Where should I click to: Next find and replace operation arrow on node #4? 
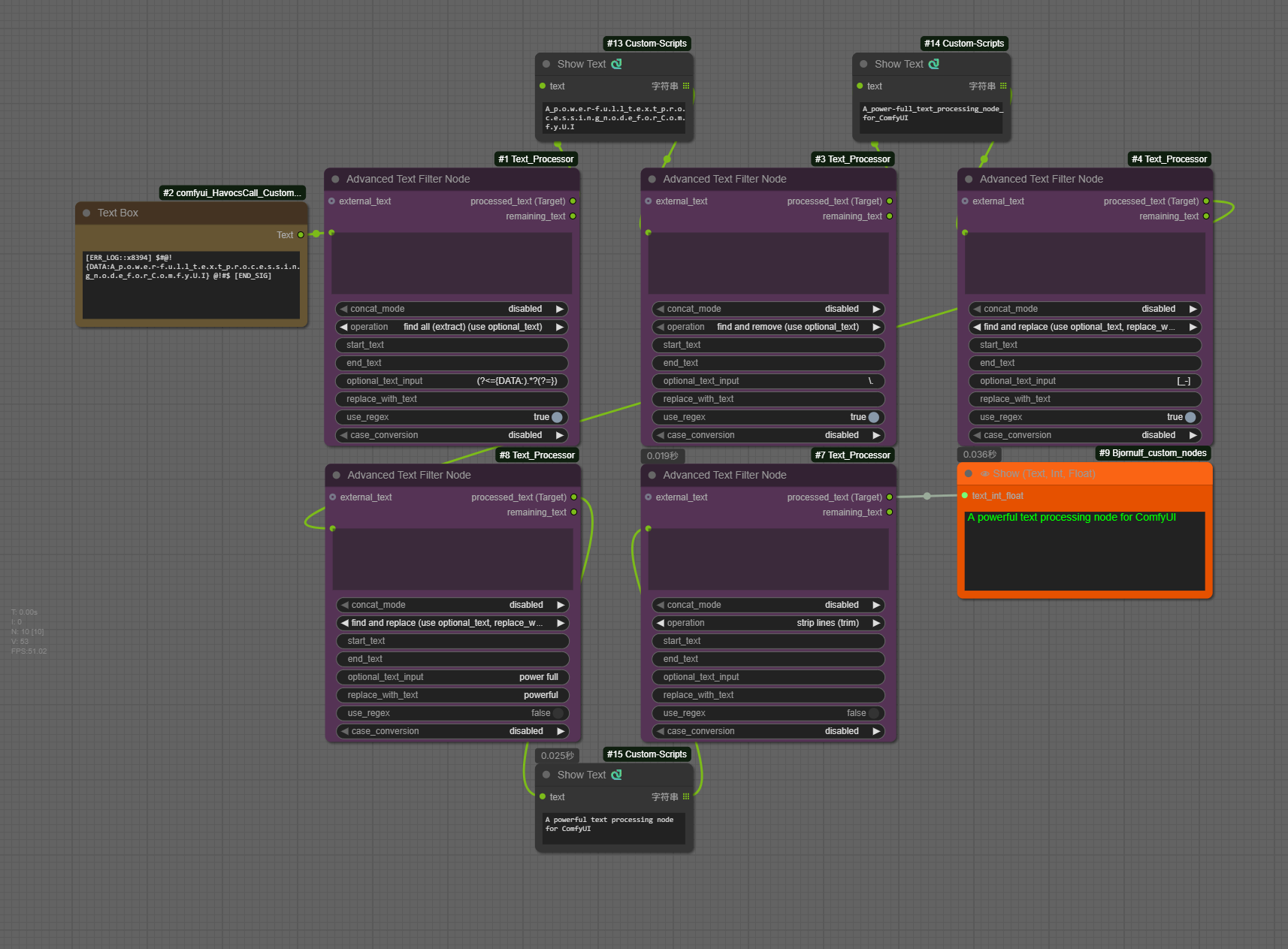click(x=1193, y=327)
